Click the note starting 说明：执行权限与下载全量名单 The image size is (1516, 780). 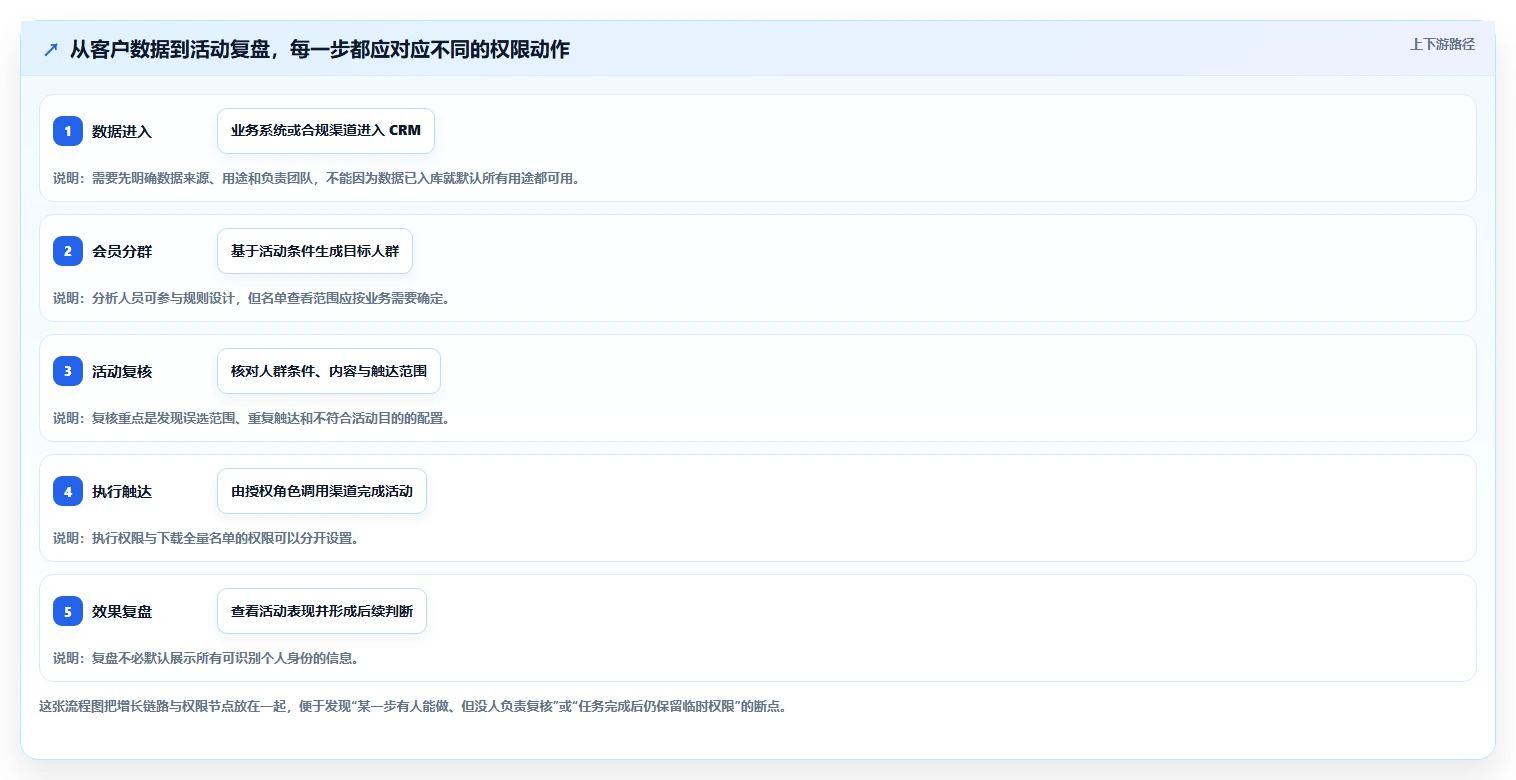pos(205,539)
